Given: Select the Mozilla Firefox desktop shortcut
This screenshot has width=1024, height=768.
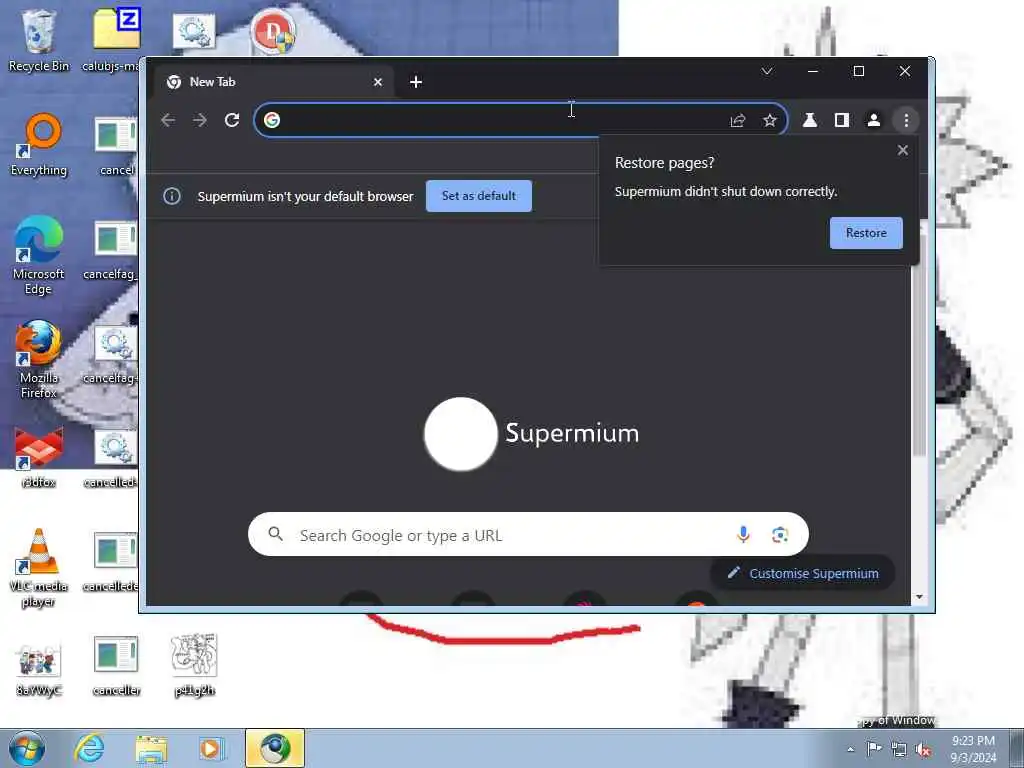Looking at the screenshot, I should click(39, 359).
